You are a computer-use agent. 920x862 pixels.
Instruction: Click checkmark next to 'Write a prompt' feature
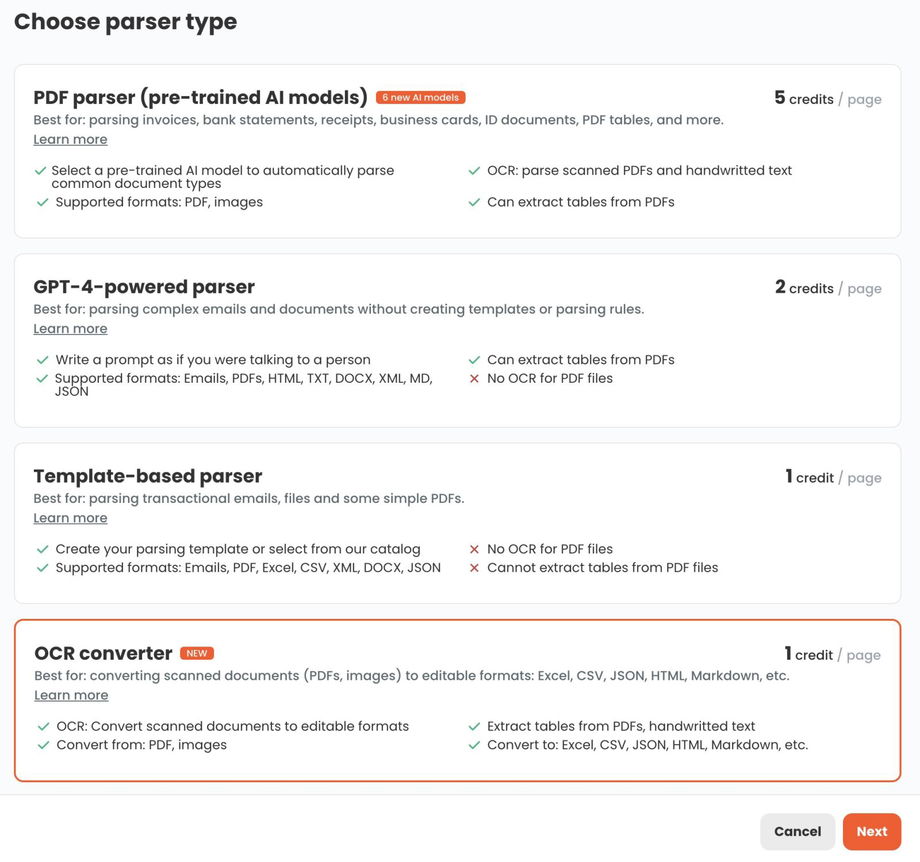(x=42, y=360)
